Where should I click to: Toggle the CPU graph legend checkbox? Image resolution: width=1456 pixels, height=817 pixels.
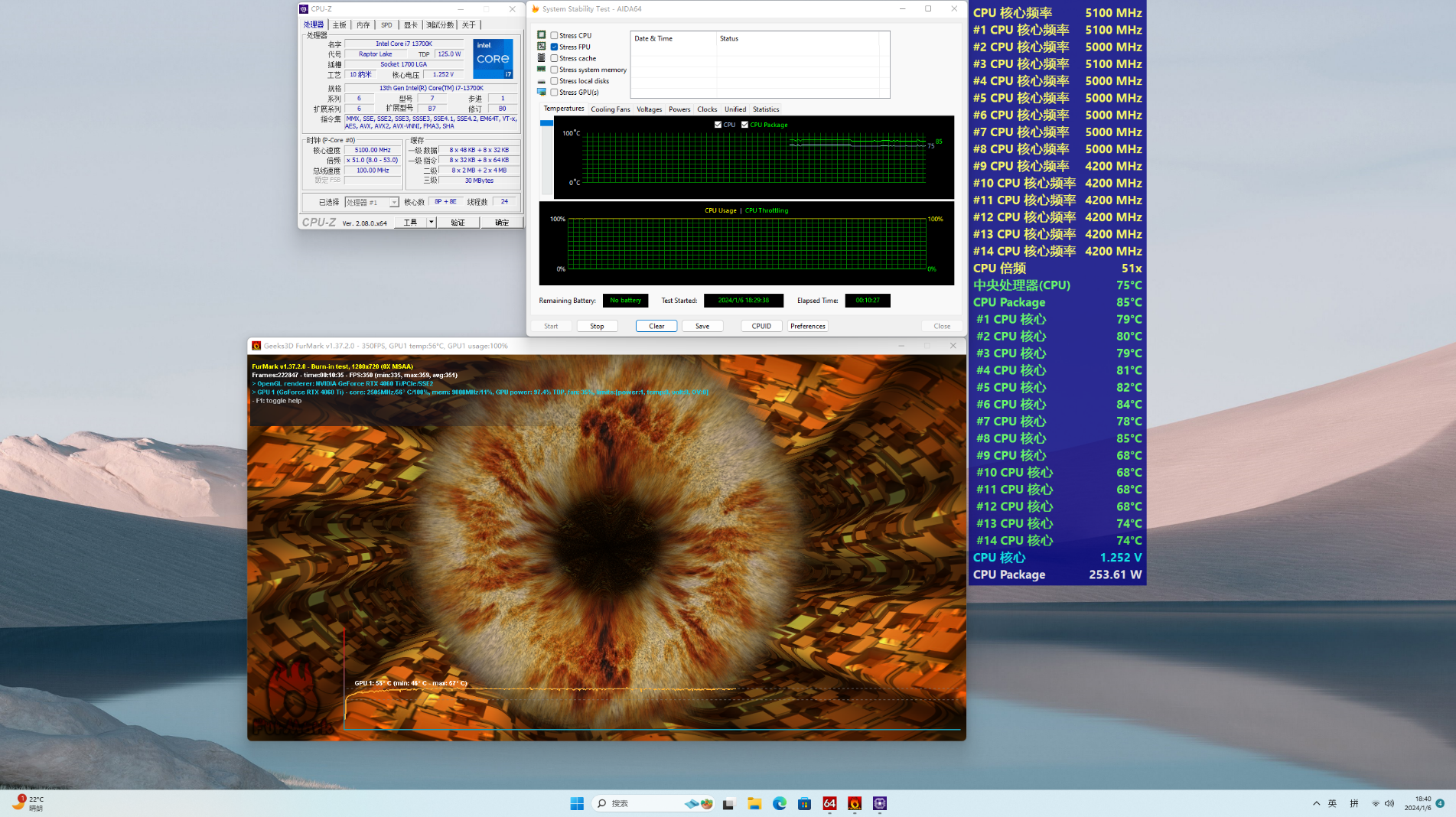click(718, 125)
